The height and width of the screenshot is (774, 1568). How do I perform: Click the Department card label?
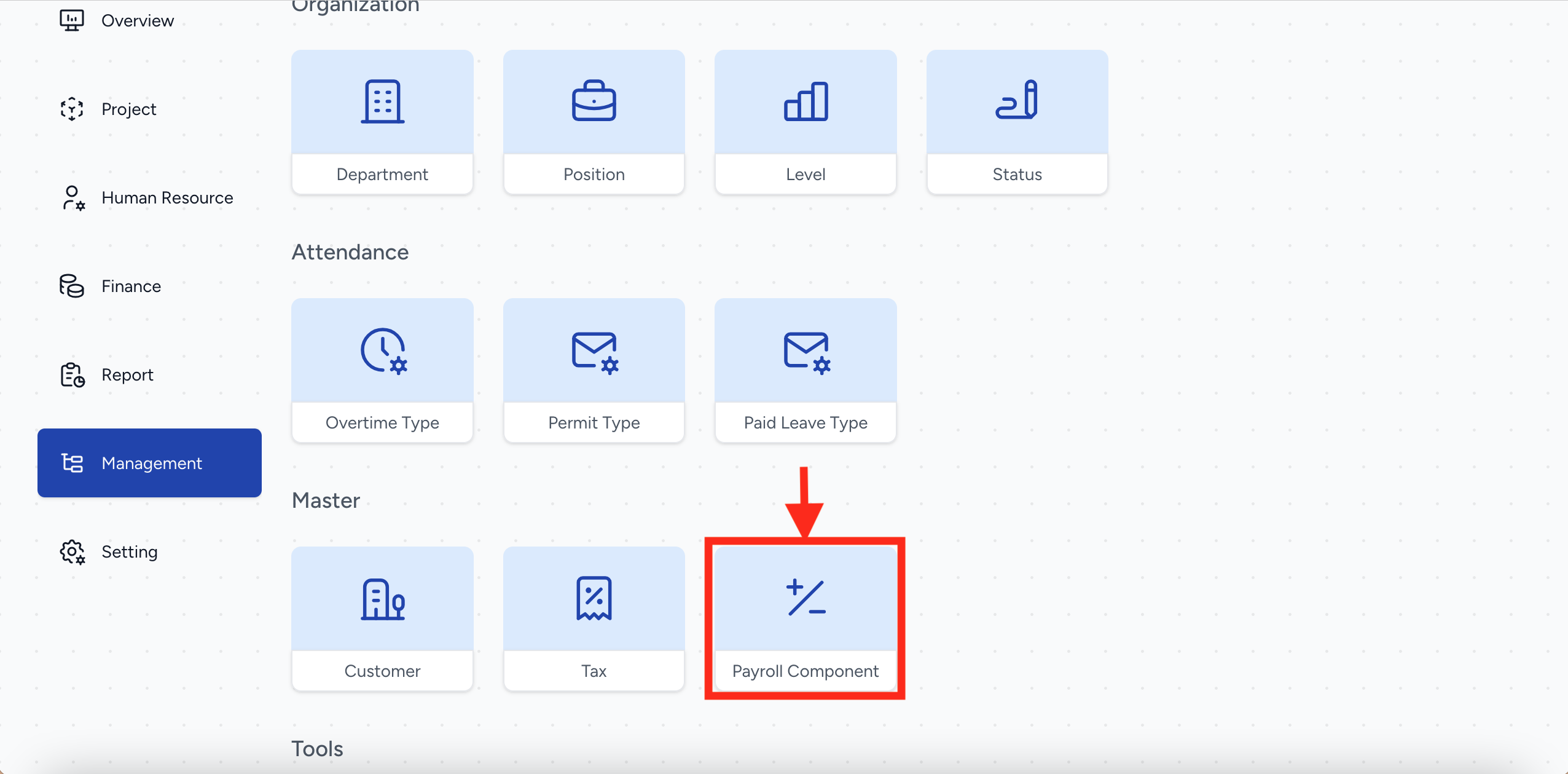coord(382,175)
